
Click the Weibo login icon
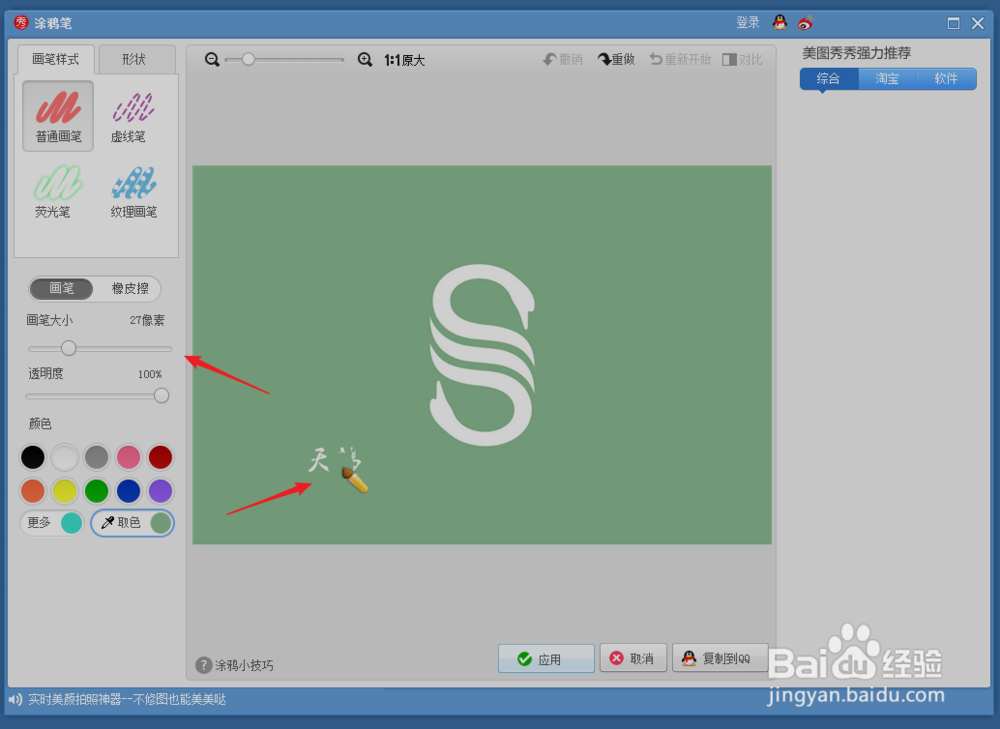point(805,23)
